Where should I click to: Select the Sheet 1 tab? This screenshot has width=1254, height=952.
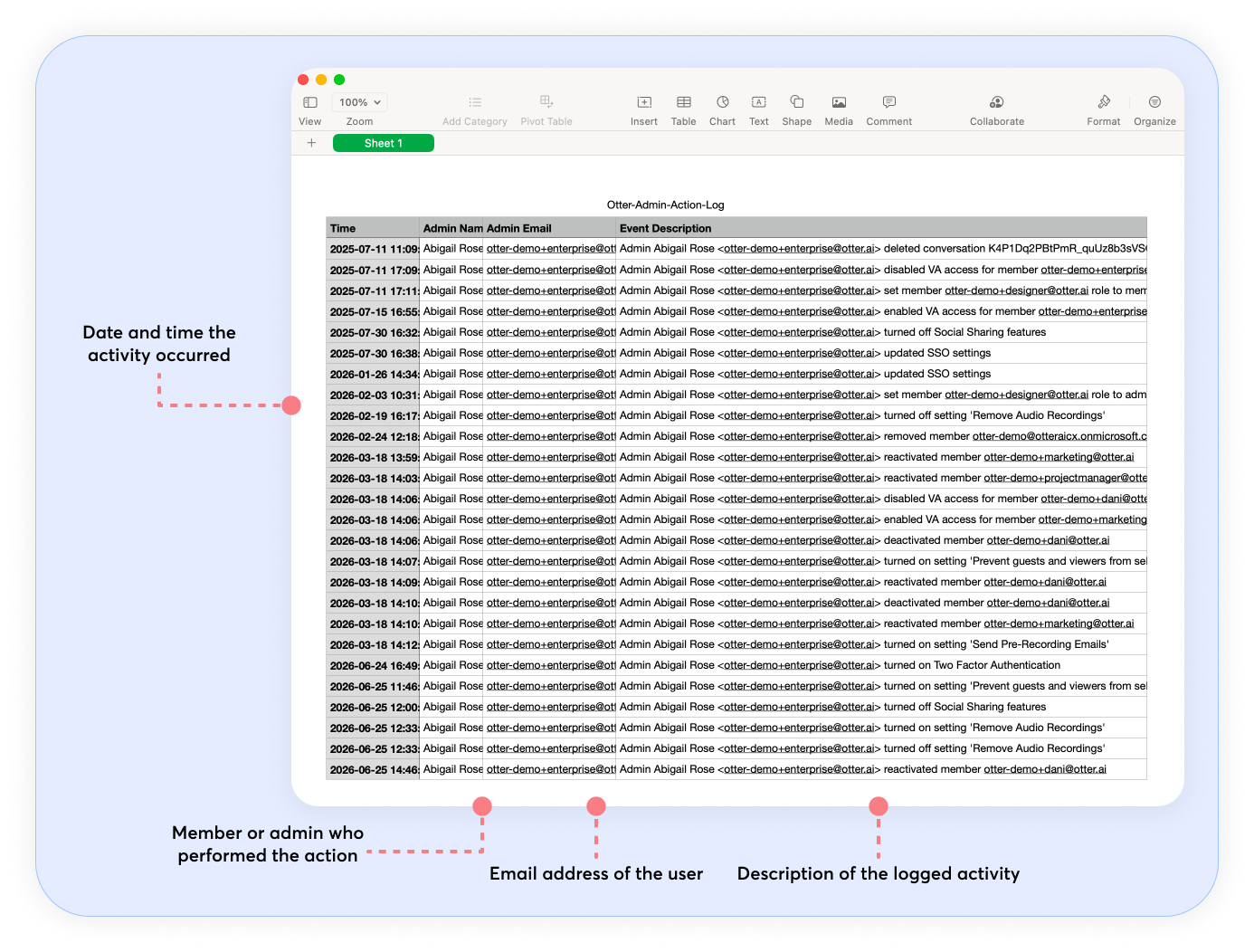tap(384, 143)
